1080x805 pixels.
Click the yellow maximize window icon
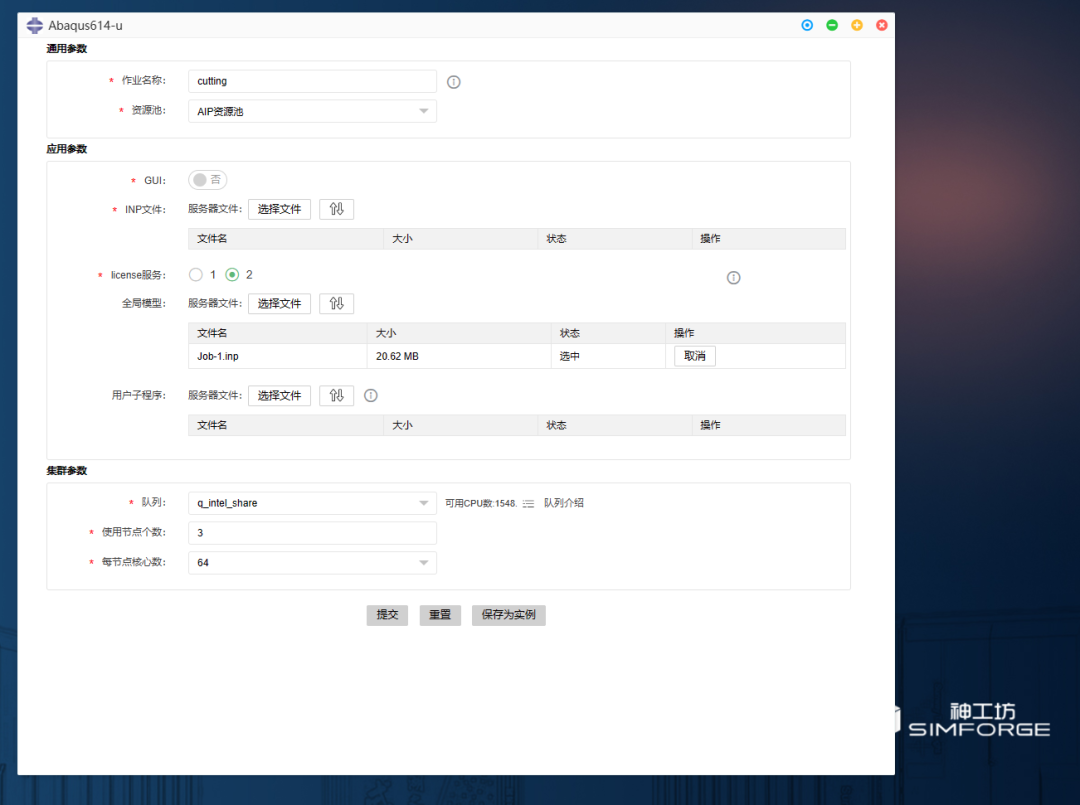click(857, 25)
